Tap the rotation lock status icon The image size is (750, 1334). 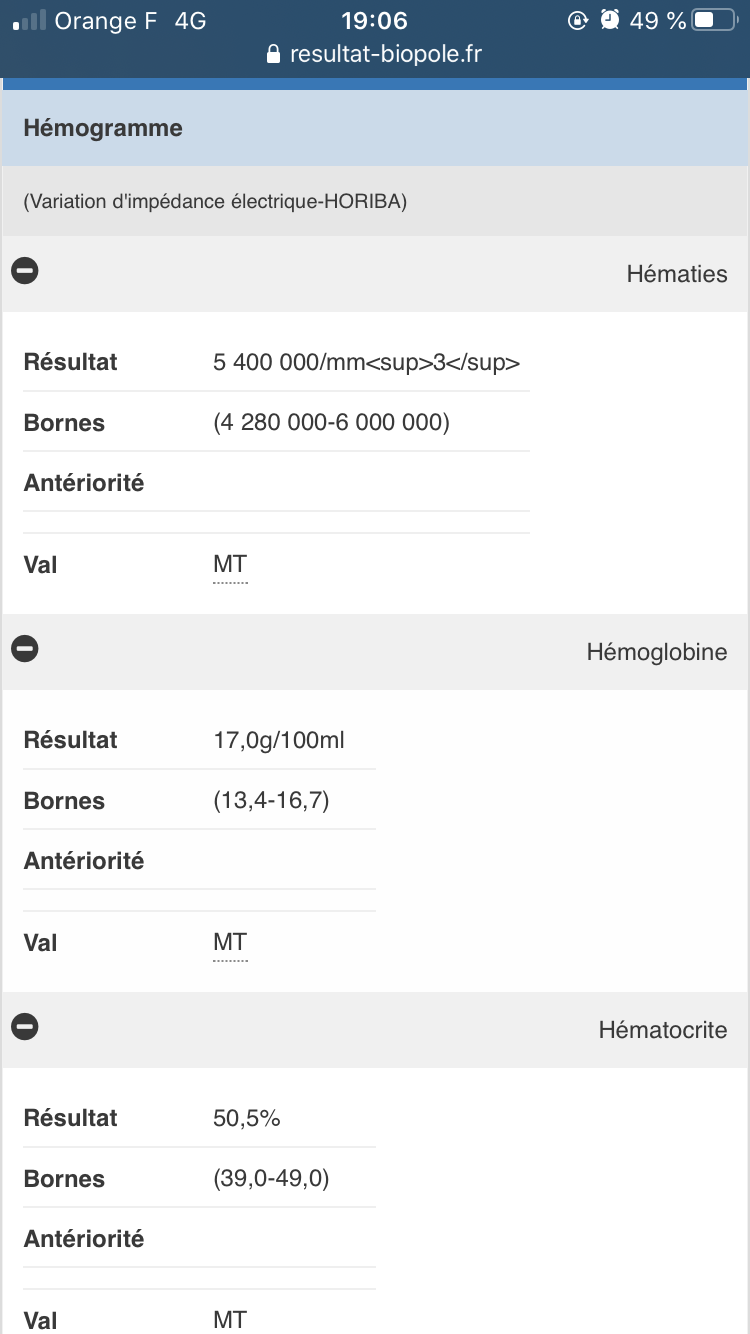[577, 20]
